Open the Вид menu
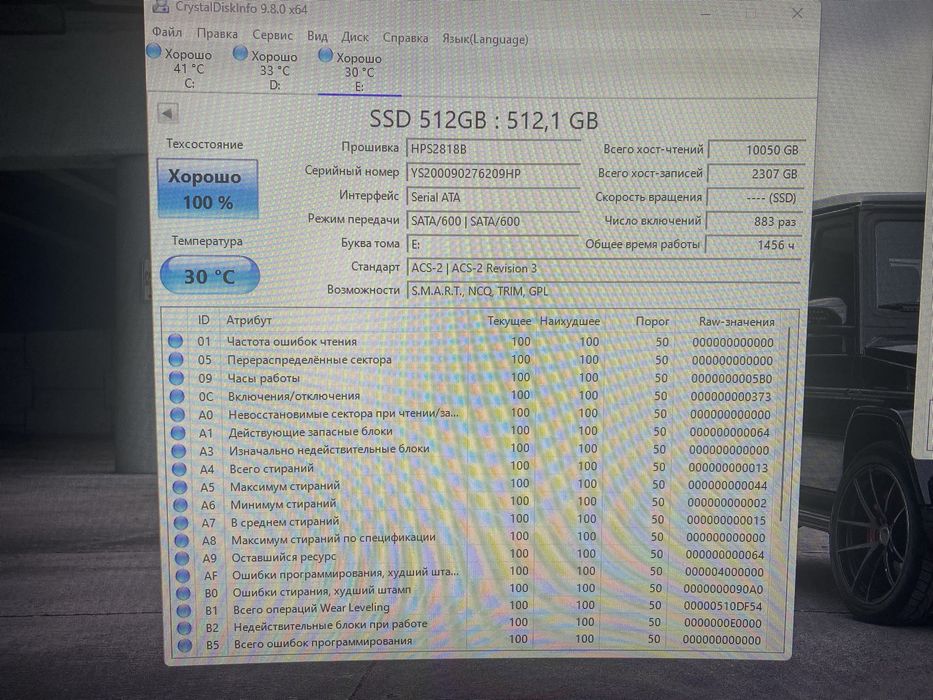This screenshot has height=700, width=933. click(317, 36)
